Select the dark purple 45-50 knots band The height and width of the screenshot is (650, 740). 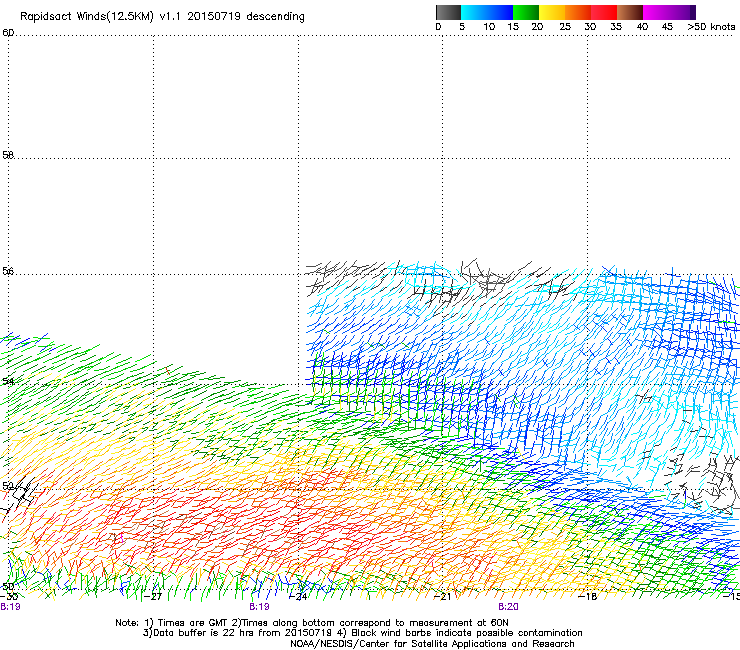click(x=682, y=12)
